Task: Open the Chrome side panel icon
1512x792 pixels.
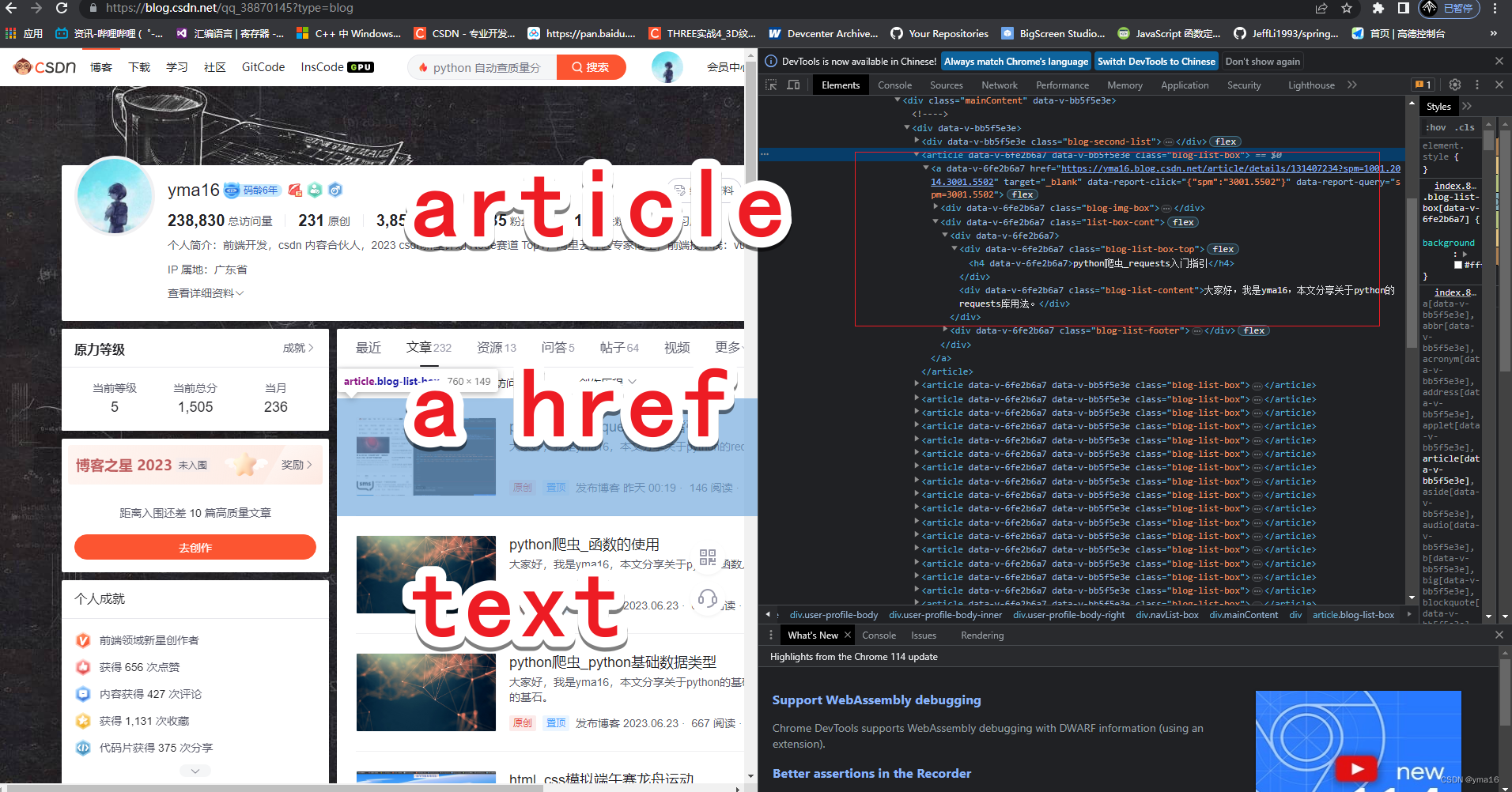Action: point(1403,8)
